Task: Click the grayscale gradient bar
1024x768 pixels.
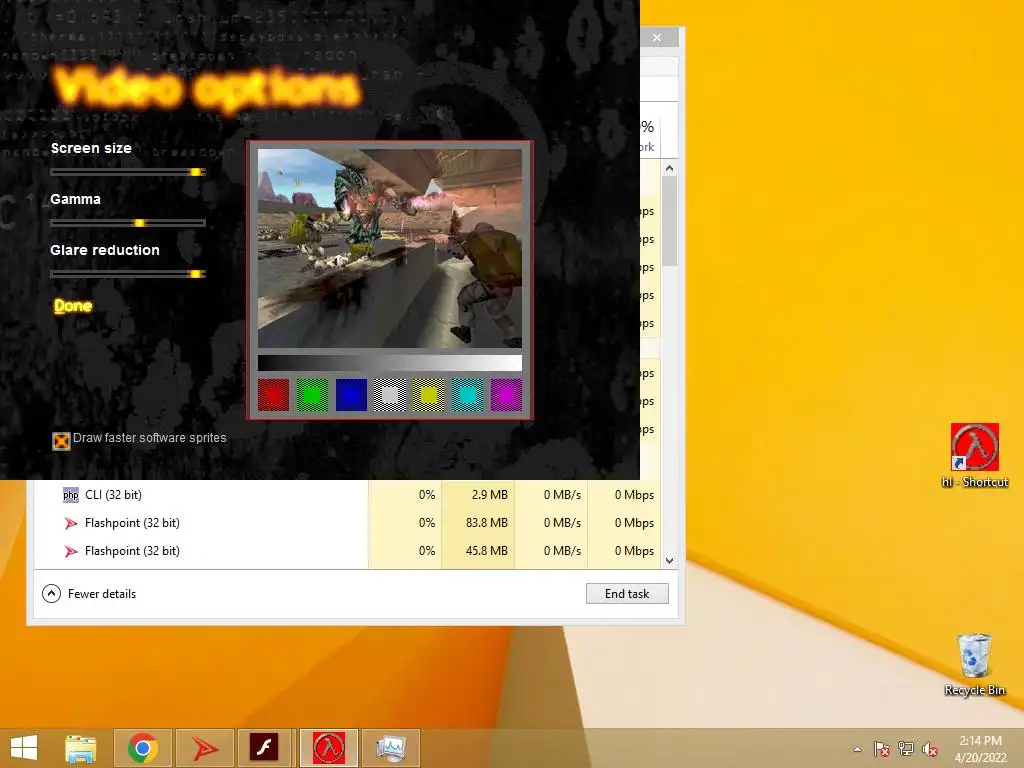Action: click(390, 363)
